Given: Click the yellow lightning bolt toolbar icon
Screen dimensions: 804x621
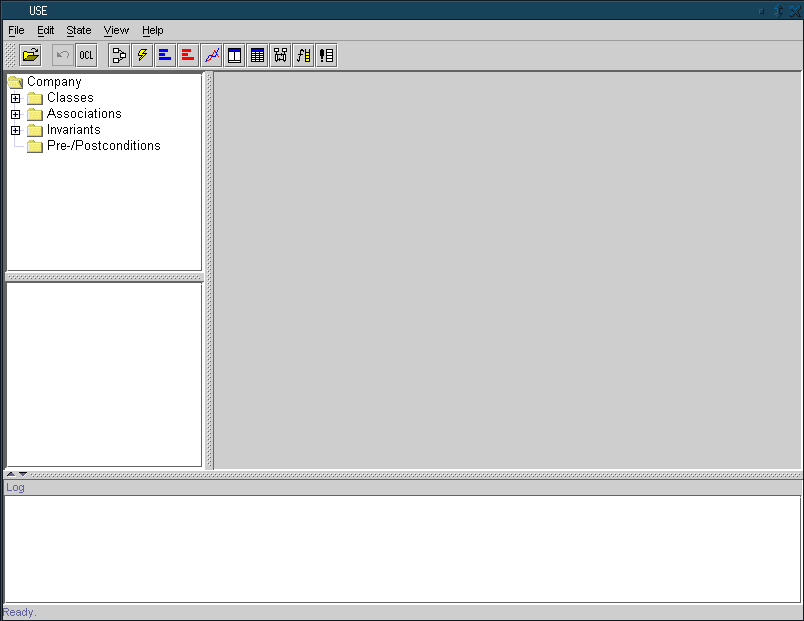Looking at the screenshot, I should click(x=142, y=55).
